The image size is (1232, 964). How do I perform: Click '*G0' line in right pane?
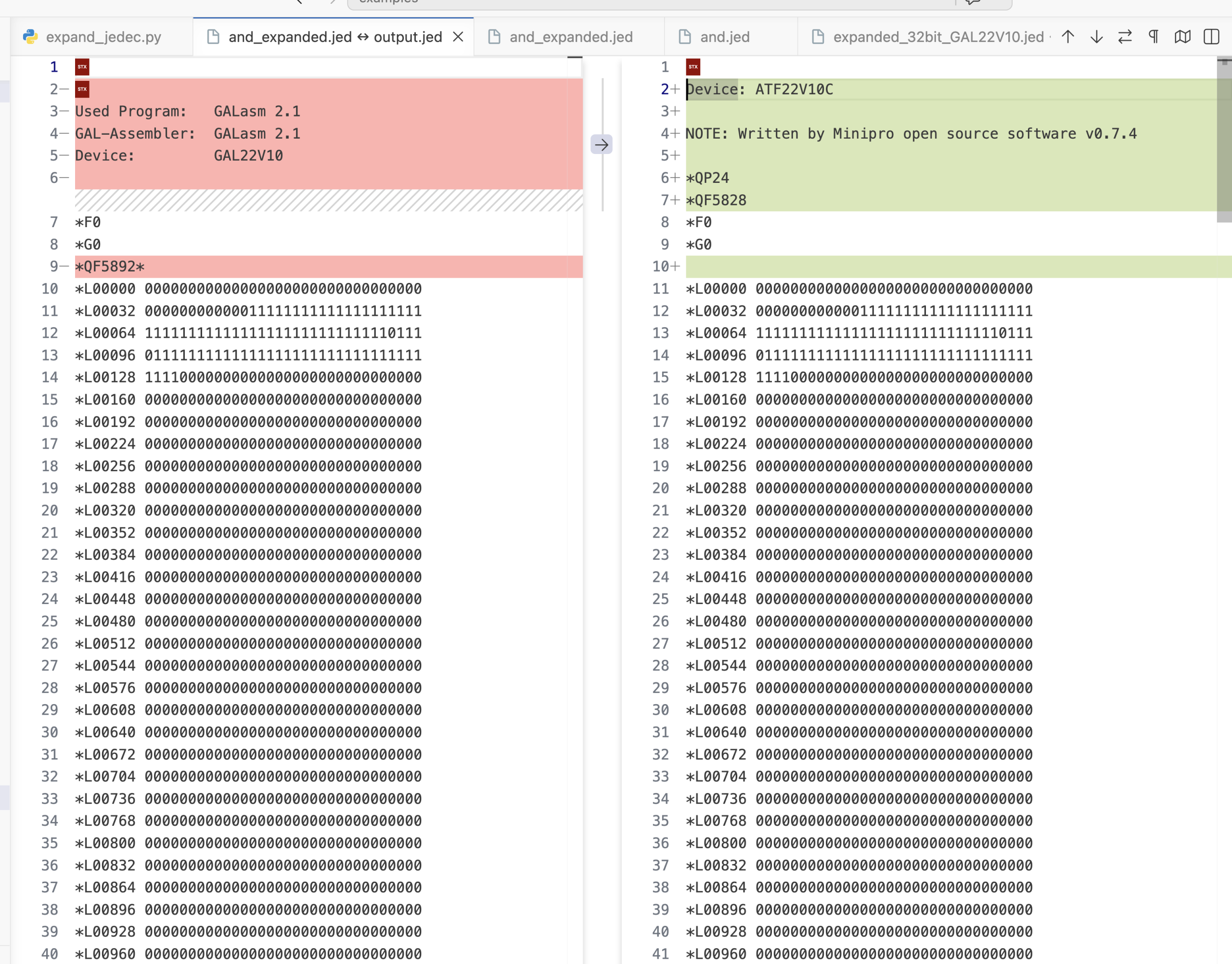pyautogui.click(x=699, y=245)
